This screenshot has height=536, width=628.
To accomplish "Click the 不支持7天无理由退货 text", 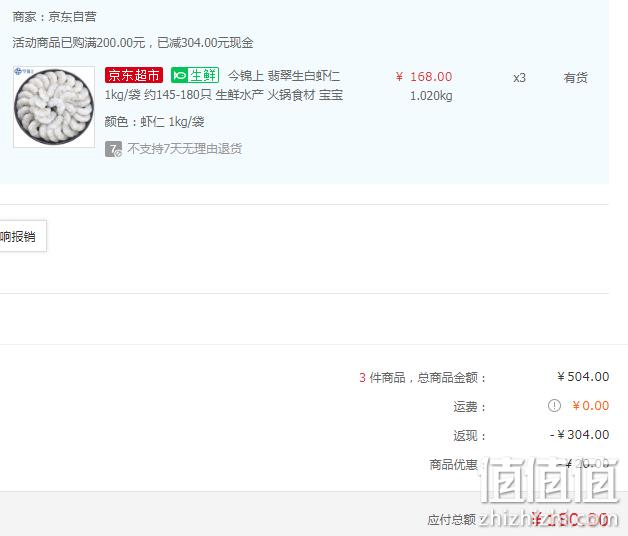I will click(x=185, y=149).
